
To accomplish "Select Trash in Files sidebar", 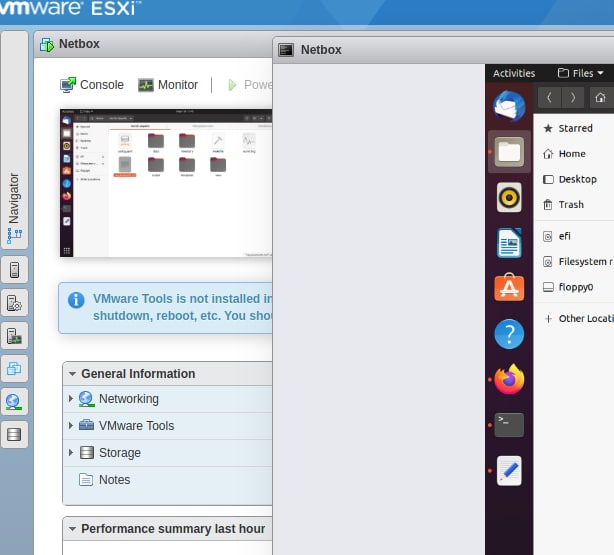I will (574, 204).
